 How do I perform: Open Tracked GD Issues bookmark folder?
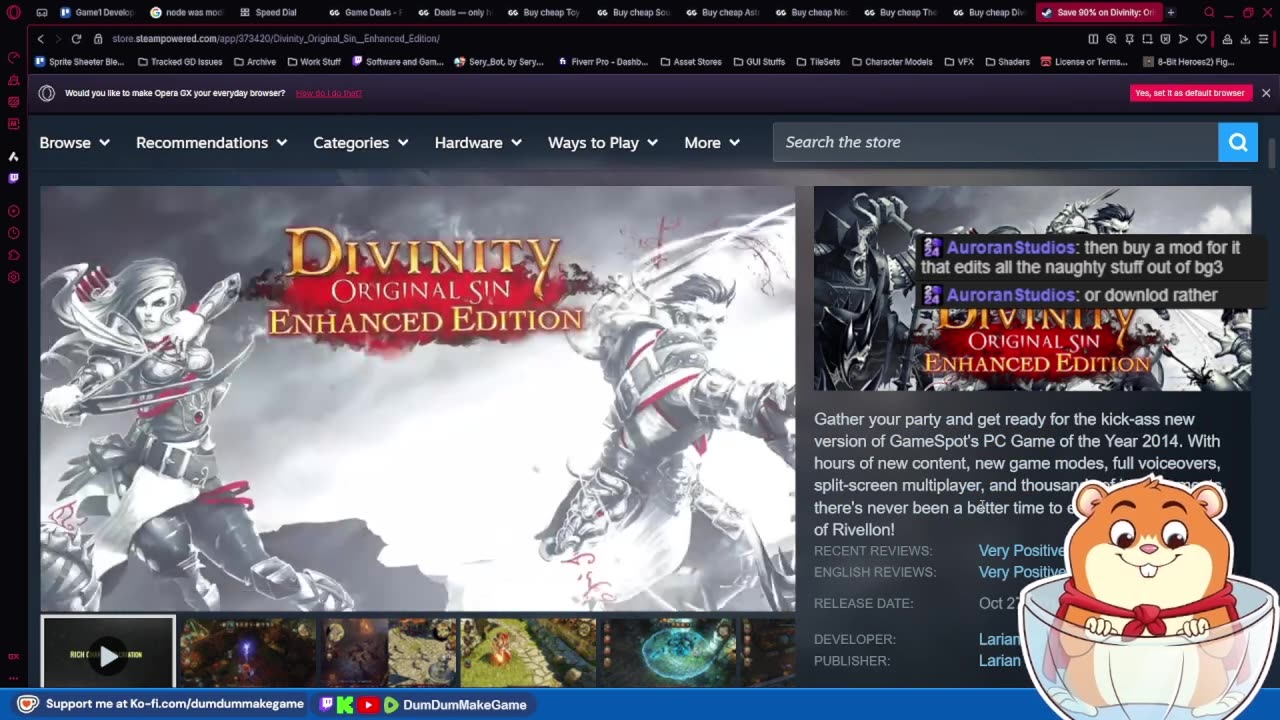(180, 62)
